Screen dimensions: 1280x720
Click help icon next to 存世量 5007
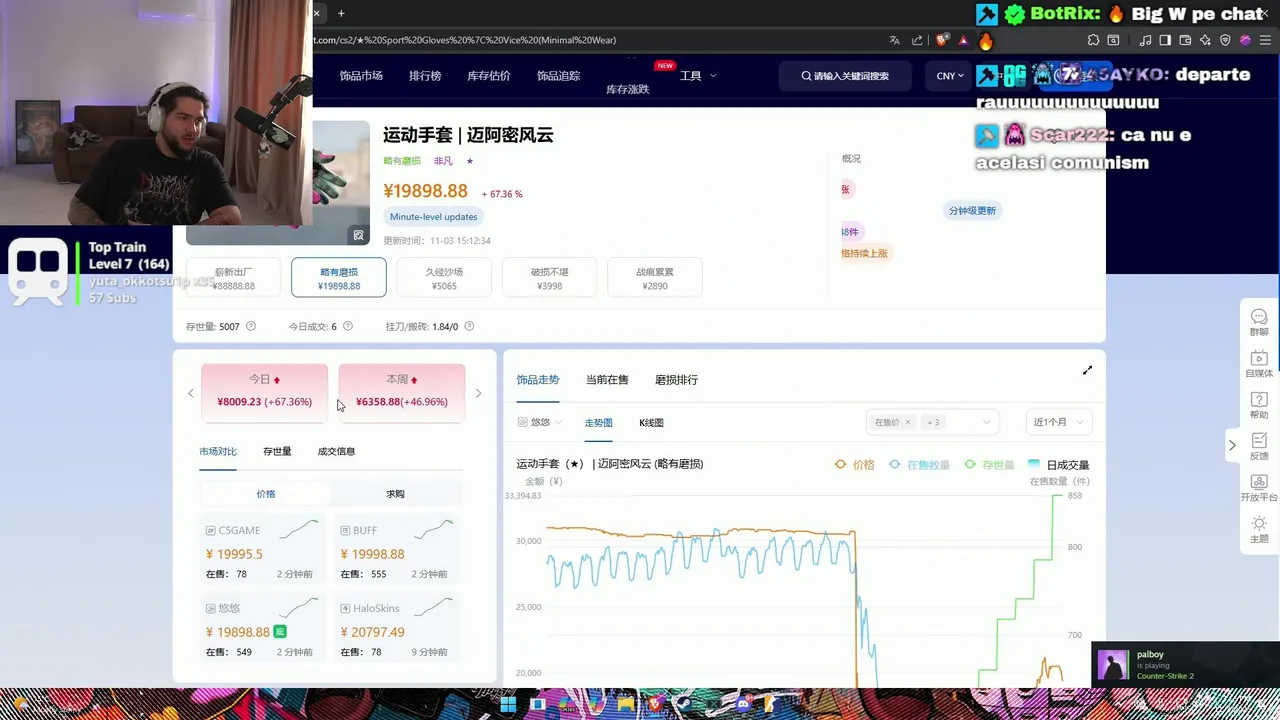coord(251,326)
